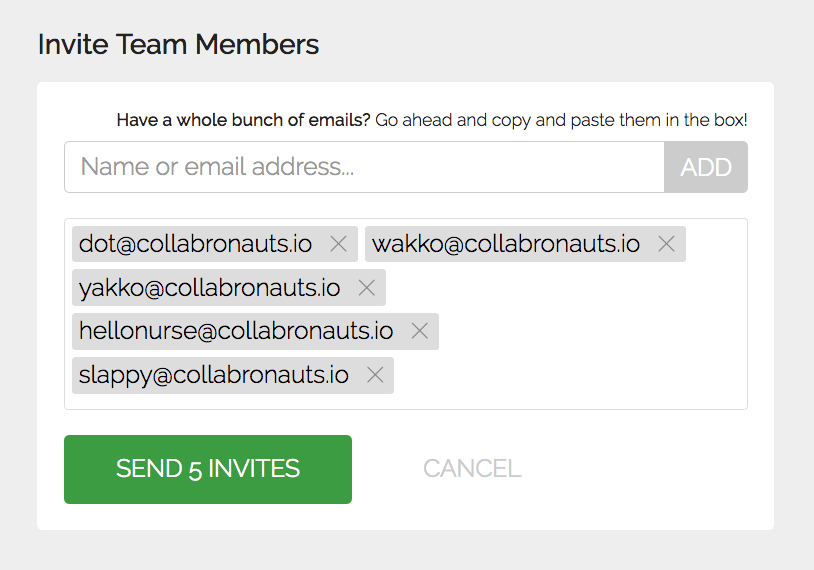
Task: Click the gray background right of the heading
Action: pyautogui.click(x=560, y=45)
